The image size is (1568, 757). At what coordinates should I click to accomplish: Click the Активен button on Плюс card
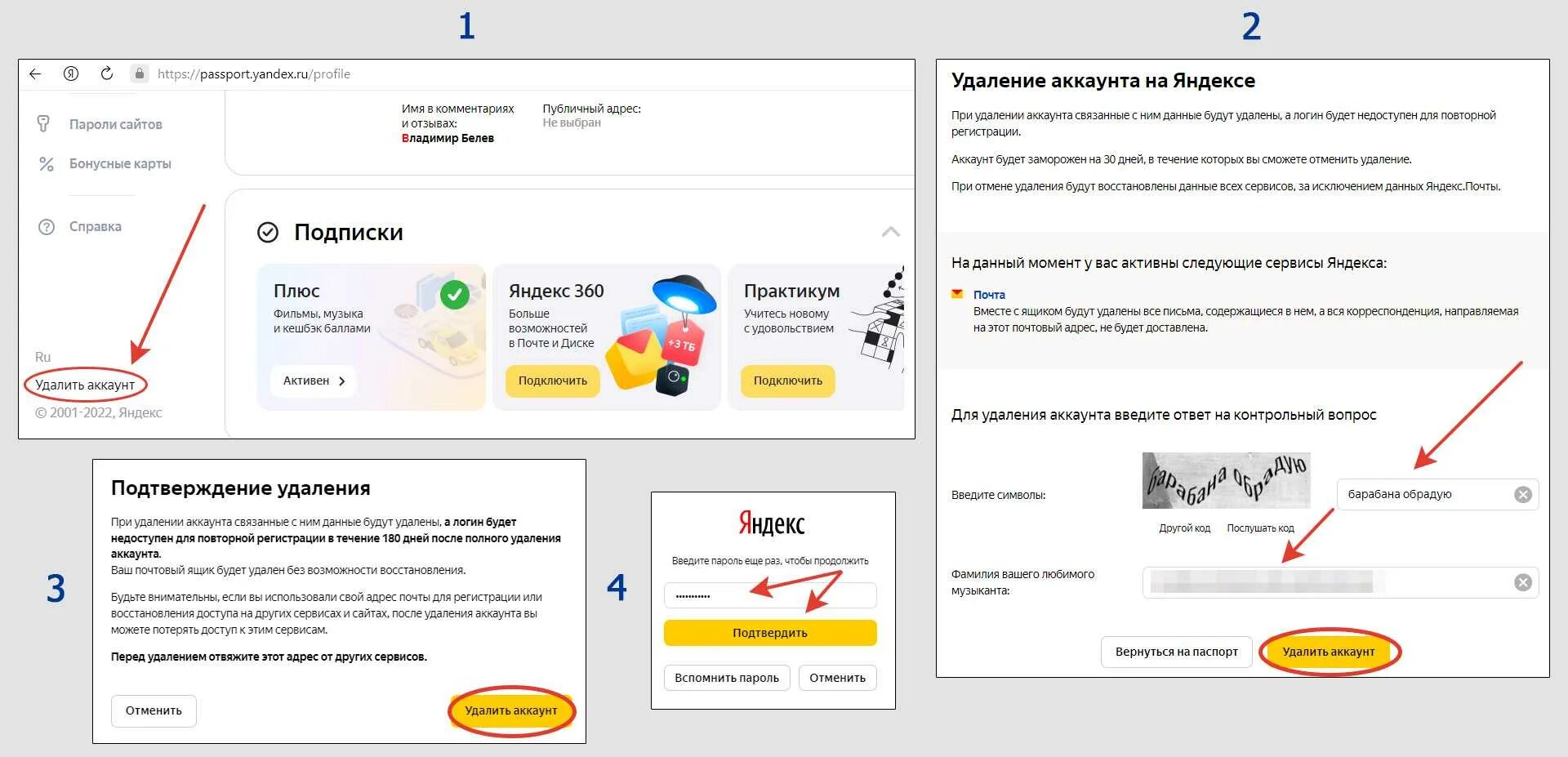pyautogui.click(x=314, y=381)
